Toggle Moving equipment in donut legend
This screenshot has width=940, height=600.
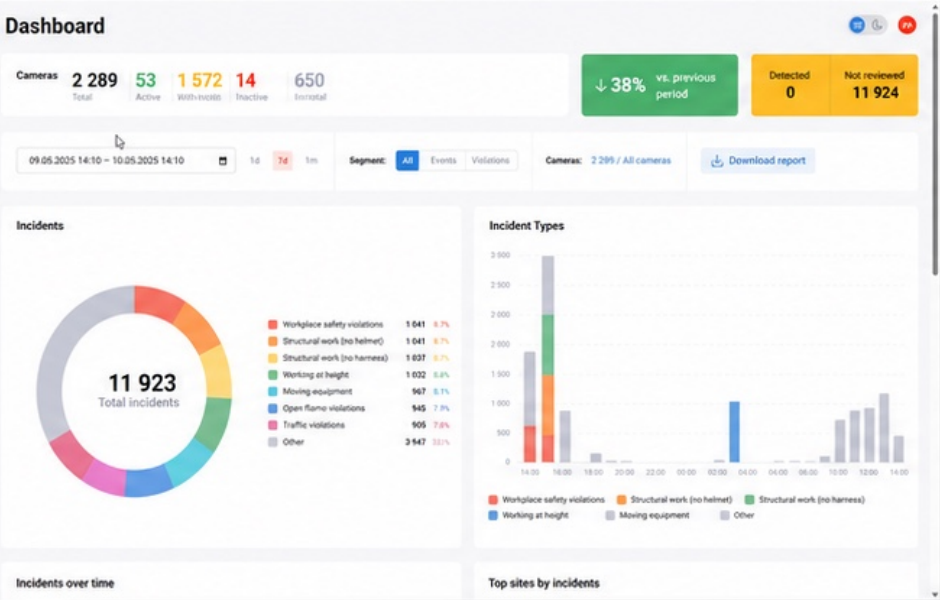(311, 391)
